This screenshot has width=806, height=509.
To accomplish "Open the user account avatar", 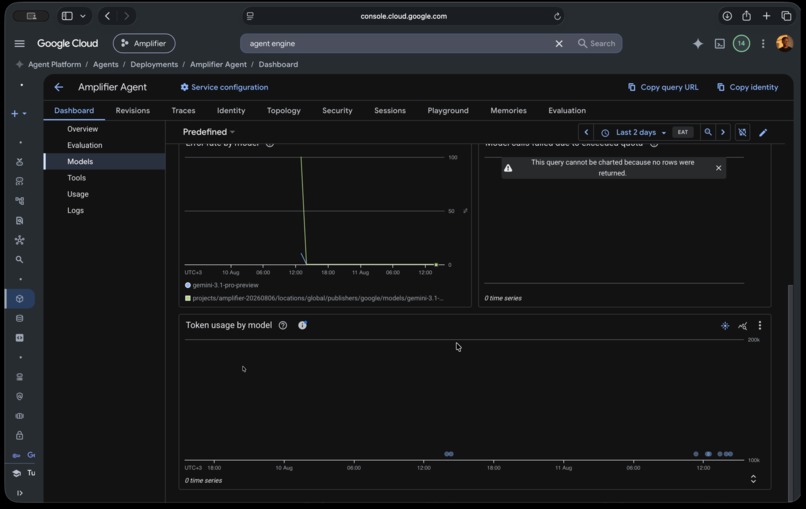I will pyautogui.click(x=784, y=43).
